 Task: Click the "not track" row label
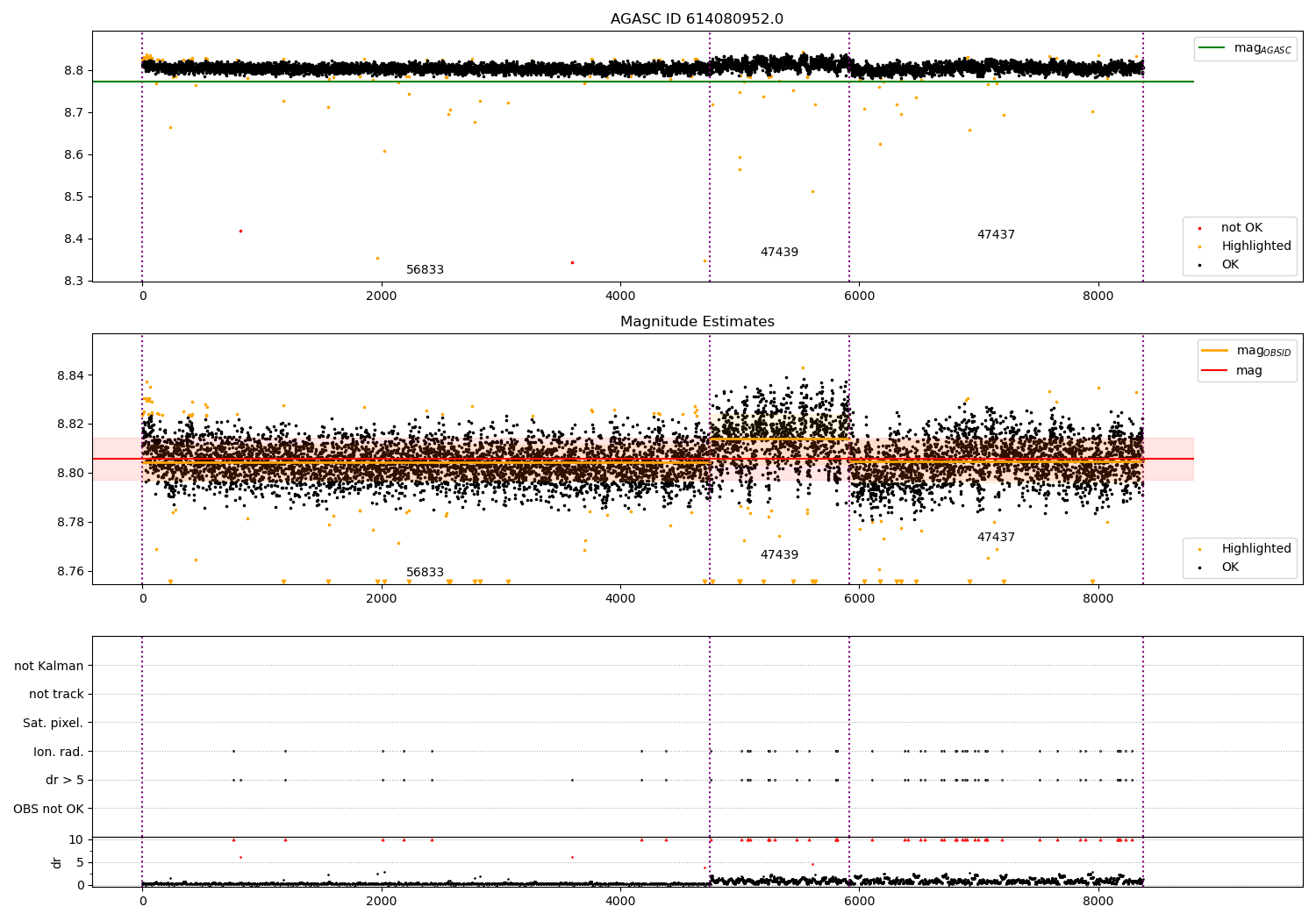[x=56, y=695]
